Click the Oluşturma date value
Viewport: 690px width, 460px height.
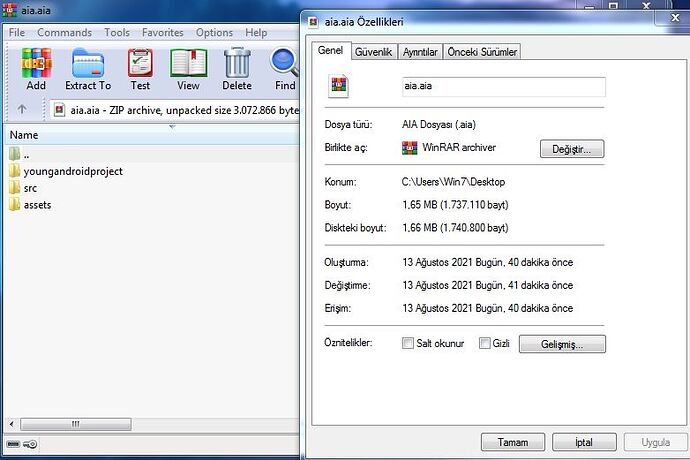(x=488, y=262)
